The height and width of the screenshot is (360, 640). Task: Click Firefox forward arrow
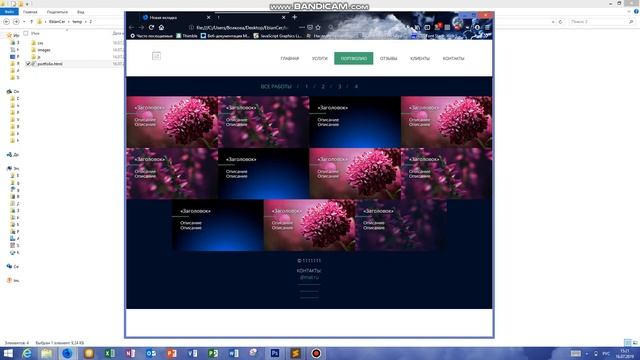141,27
